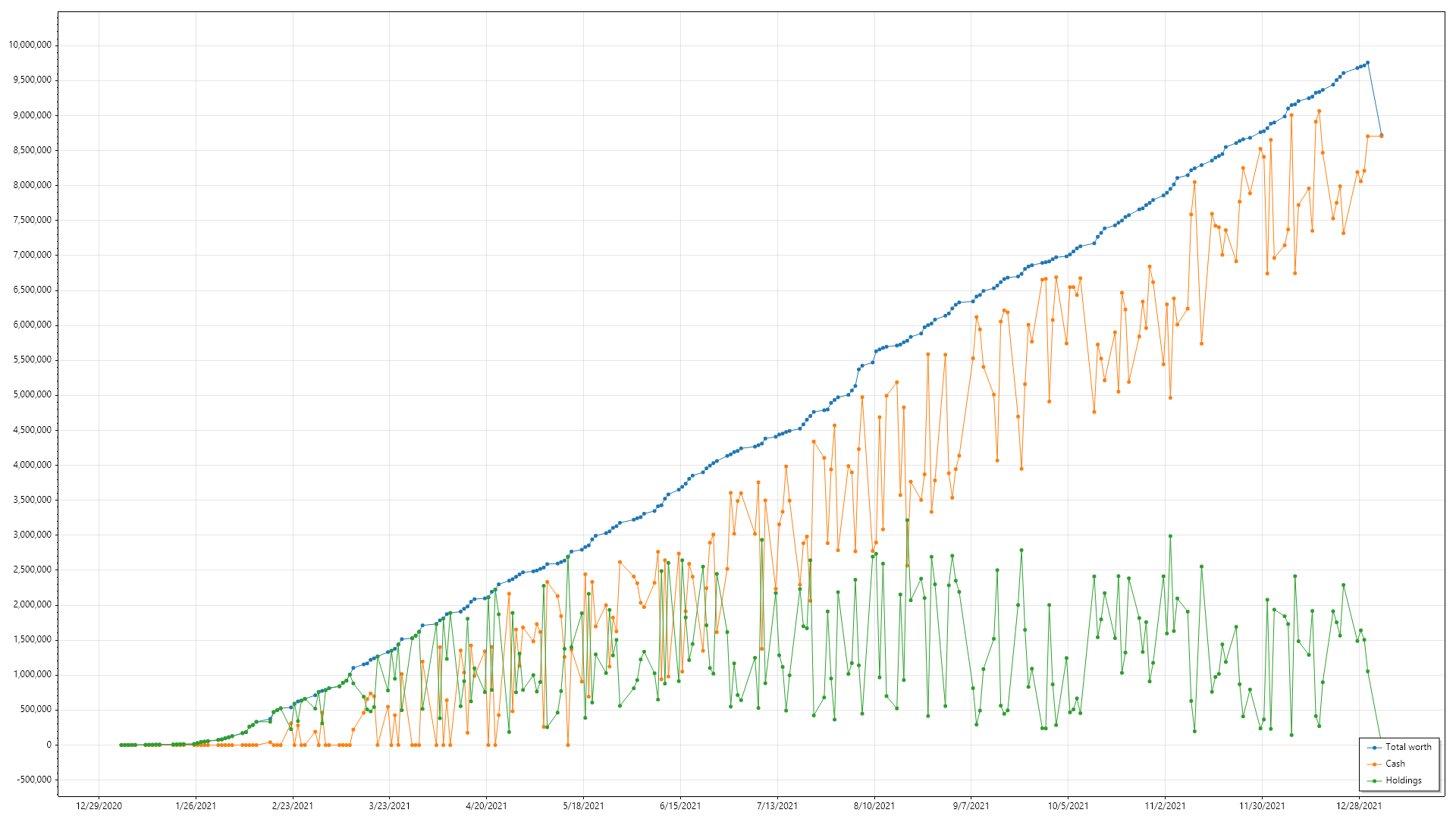Click the 3/23/2021 x-axis date label
The image size is (1456, 819).
click(x=389, y=806)
